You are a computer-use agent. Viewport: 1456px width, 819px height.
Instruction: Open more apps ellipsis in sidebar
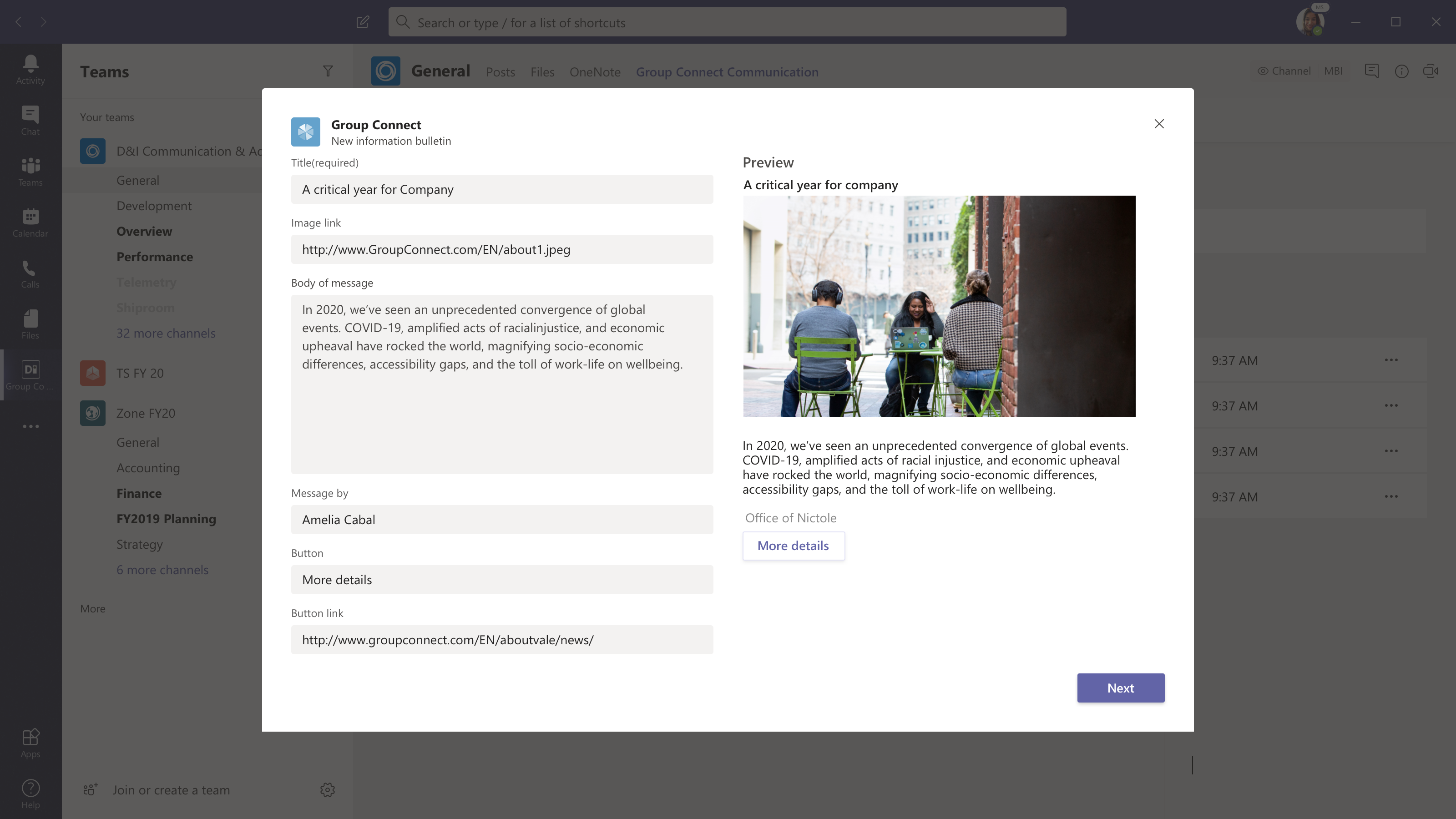tap(30, 426)
